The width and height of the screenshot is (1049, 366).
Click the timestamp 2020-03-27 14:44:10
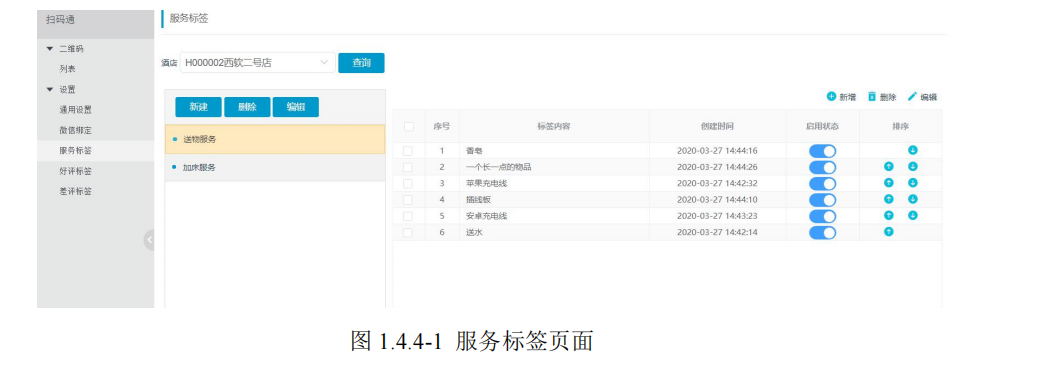click(717, 199)
